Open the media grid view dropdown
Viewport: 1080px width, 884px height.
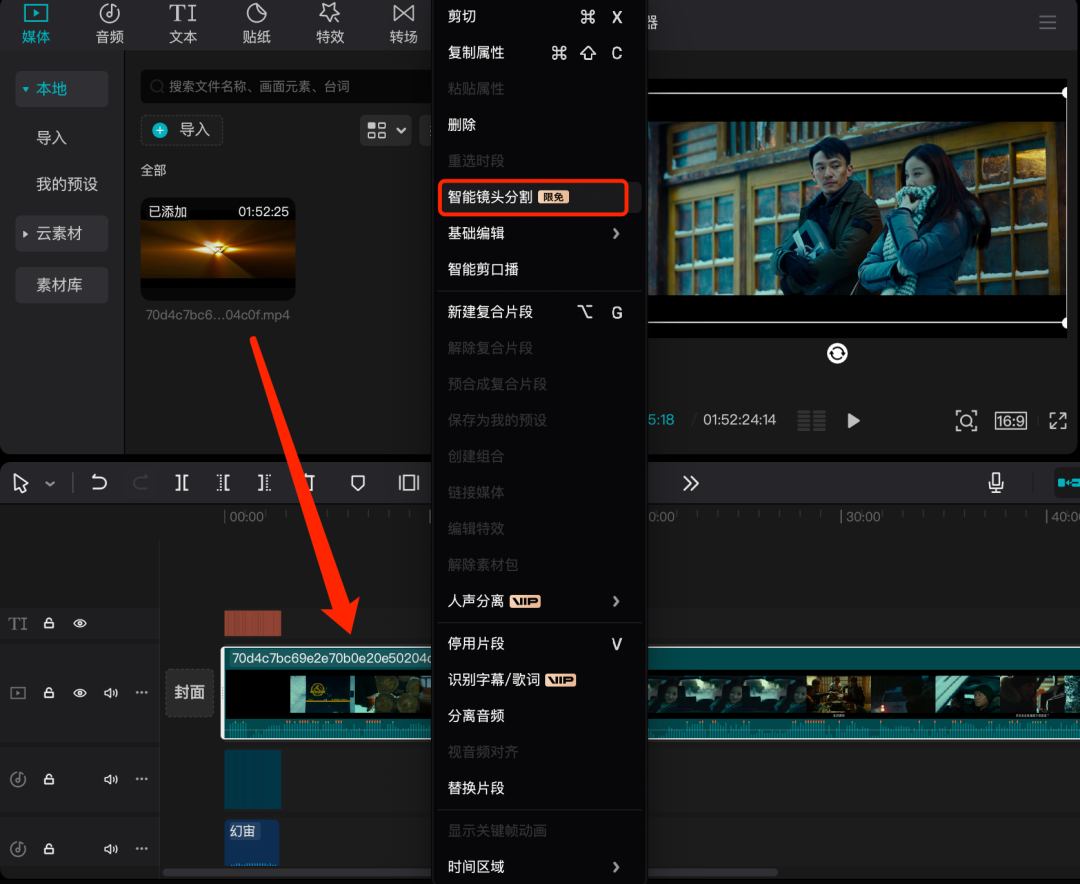coord(386,130)
